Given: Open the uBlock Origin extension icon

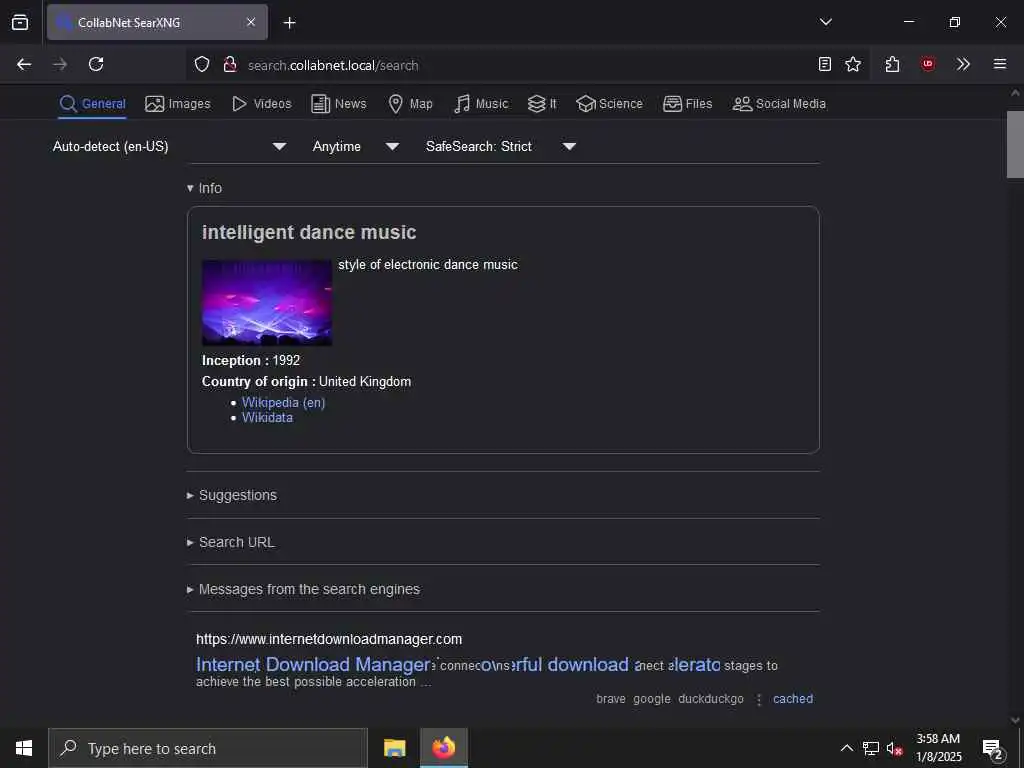Looking at the screenshot, I should click(928, 64).
